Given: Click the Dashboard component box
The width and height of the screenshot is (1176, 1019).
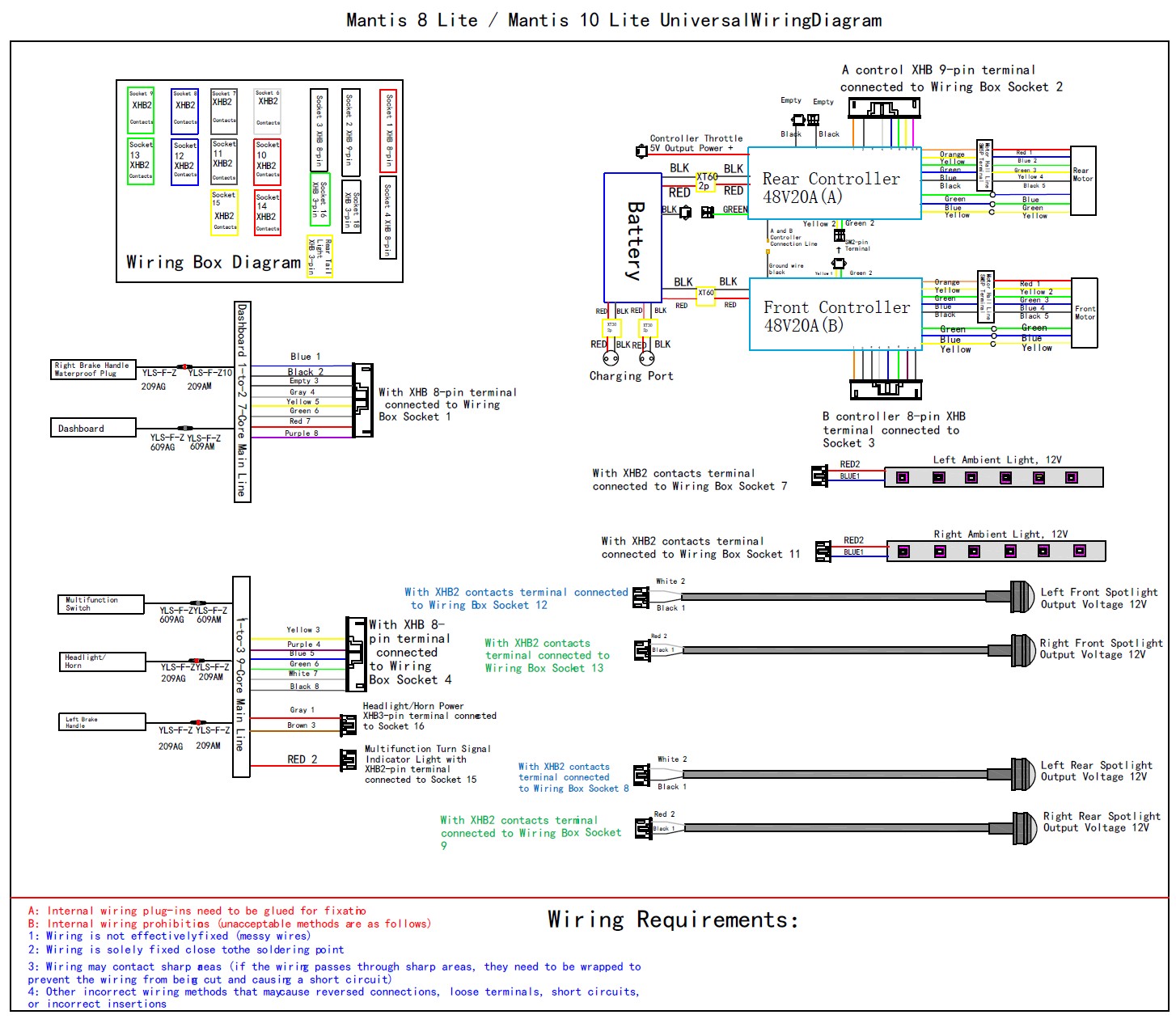Looking at the screenshot, I should 93,428.
